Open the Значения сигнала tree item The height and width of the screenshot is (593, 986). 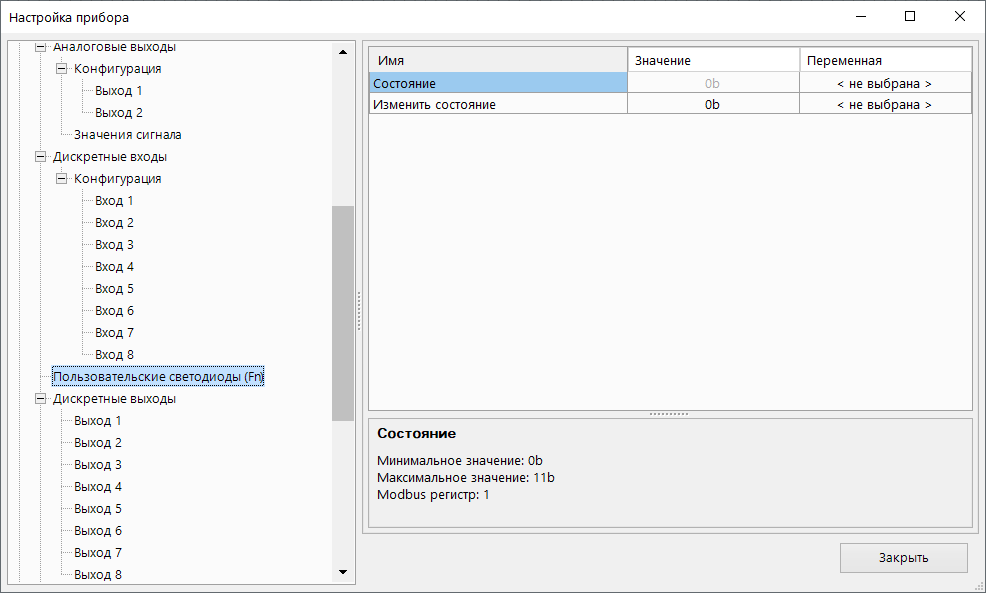[127, 135]
